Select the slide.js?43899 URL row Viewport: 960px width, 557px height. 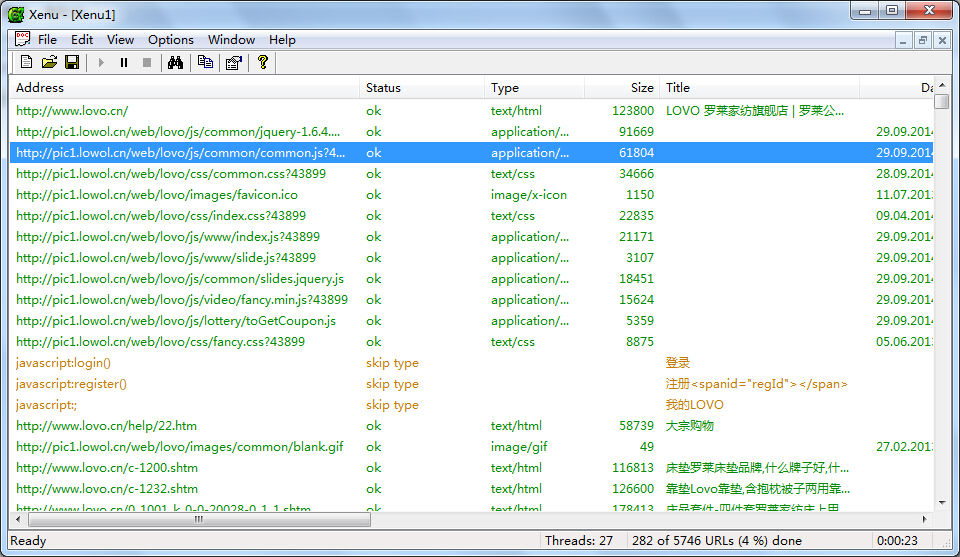coord(471,258)
